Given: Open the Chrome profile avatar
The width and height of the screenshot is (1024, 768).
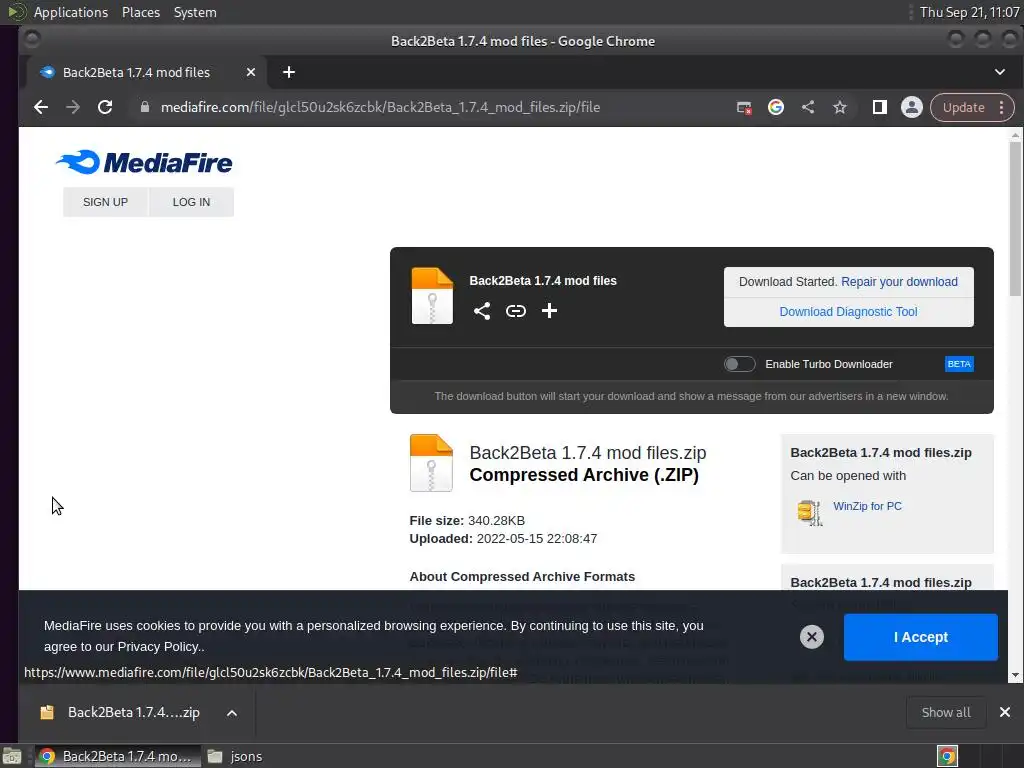Looking at the screenshot, I should click(912, 107).
